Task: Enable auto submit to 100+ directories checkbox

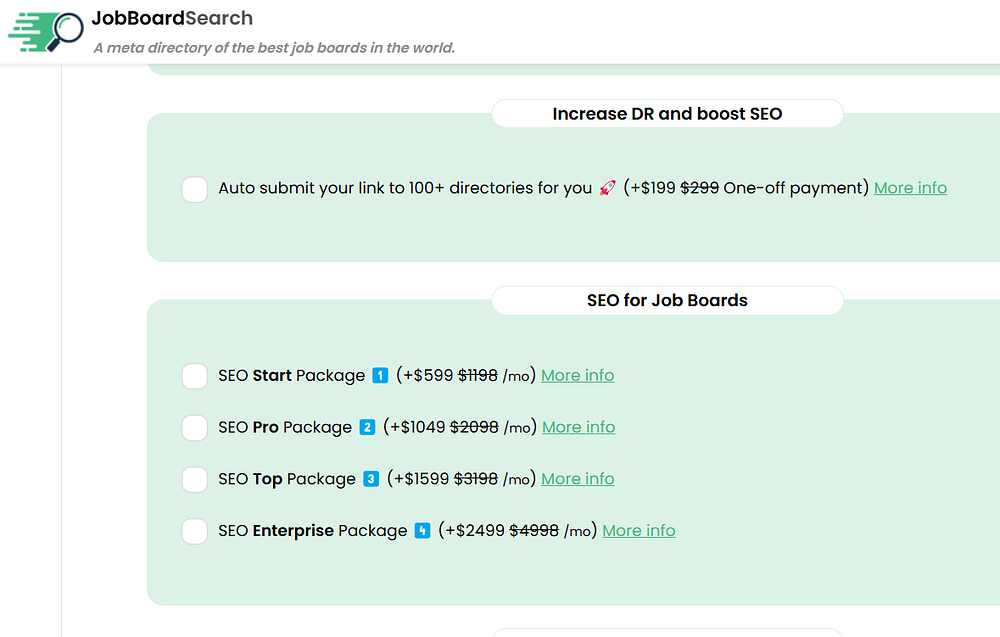Action: 195,189
